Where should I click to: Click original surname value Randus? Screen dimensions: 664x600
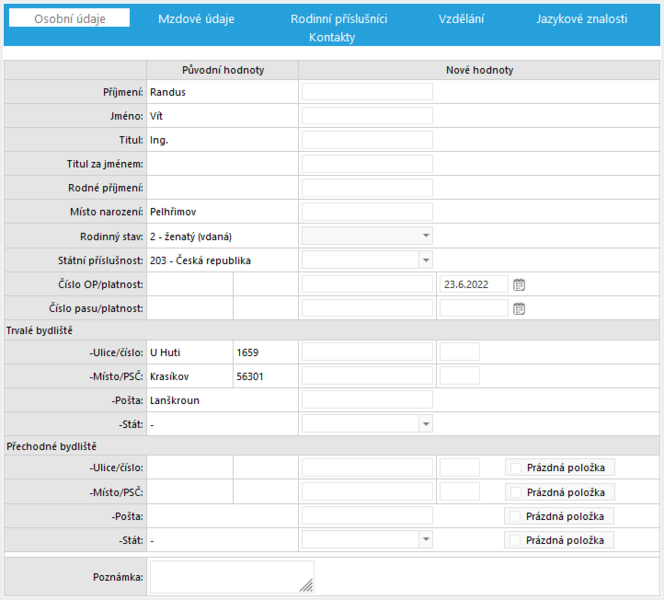168,92
